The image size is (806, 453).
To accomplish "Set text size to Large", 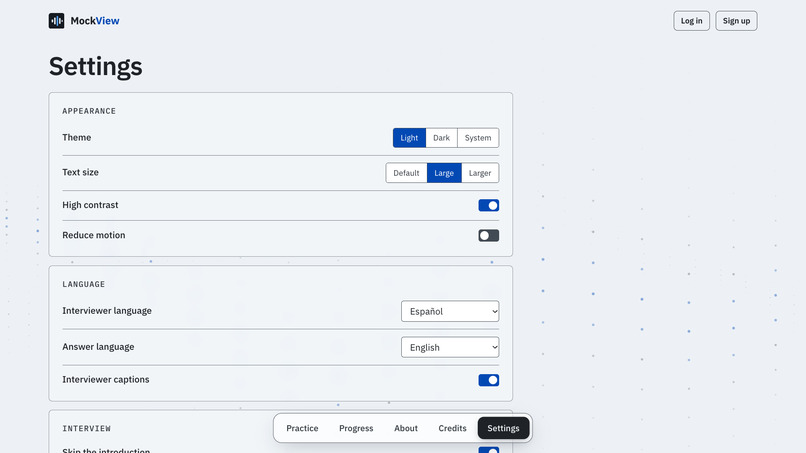I will pos(444,173).
